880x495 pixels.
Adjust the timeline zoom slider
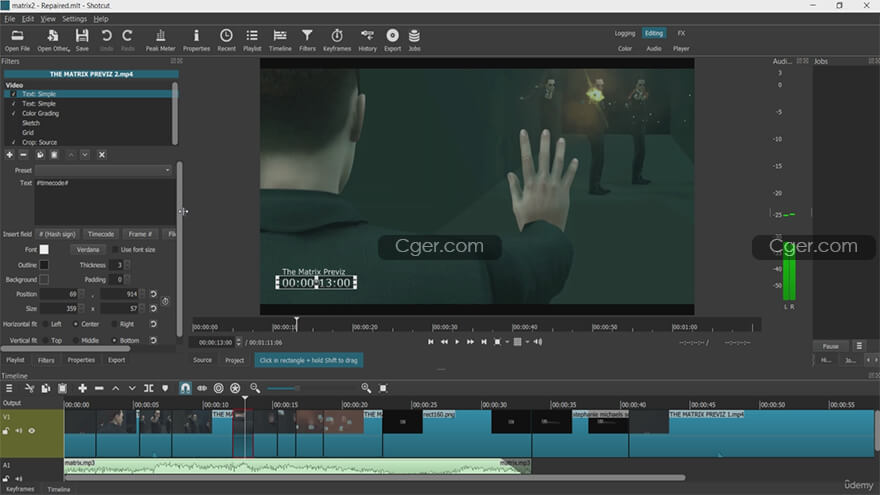coord(311,388)
